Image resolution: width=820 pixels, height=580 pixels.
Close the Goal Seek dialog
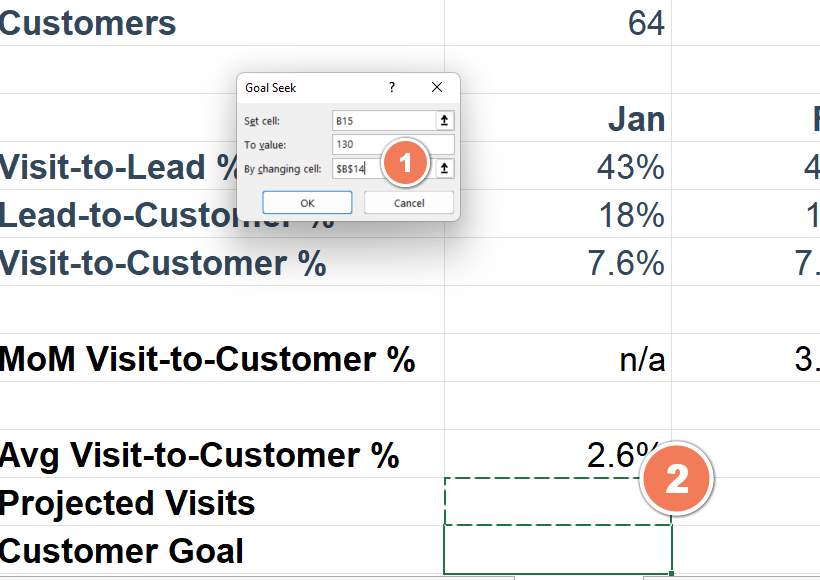coord(437,87)
